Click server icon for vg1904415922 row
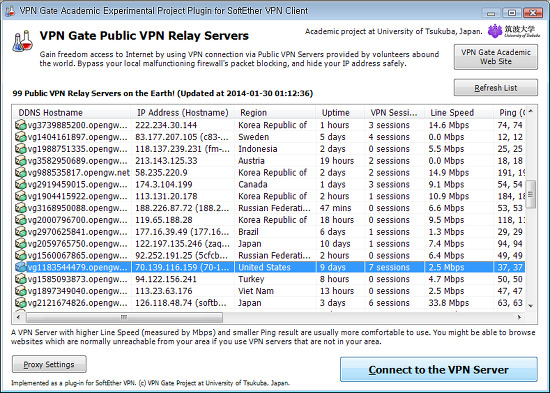550x393 pixels. coord(21,196)
